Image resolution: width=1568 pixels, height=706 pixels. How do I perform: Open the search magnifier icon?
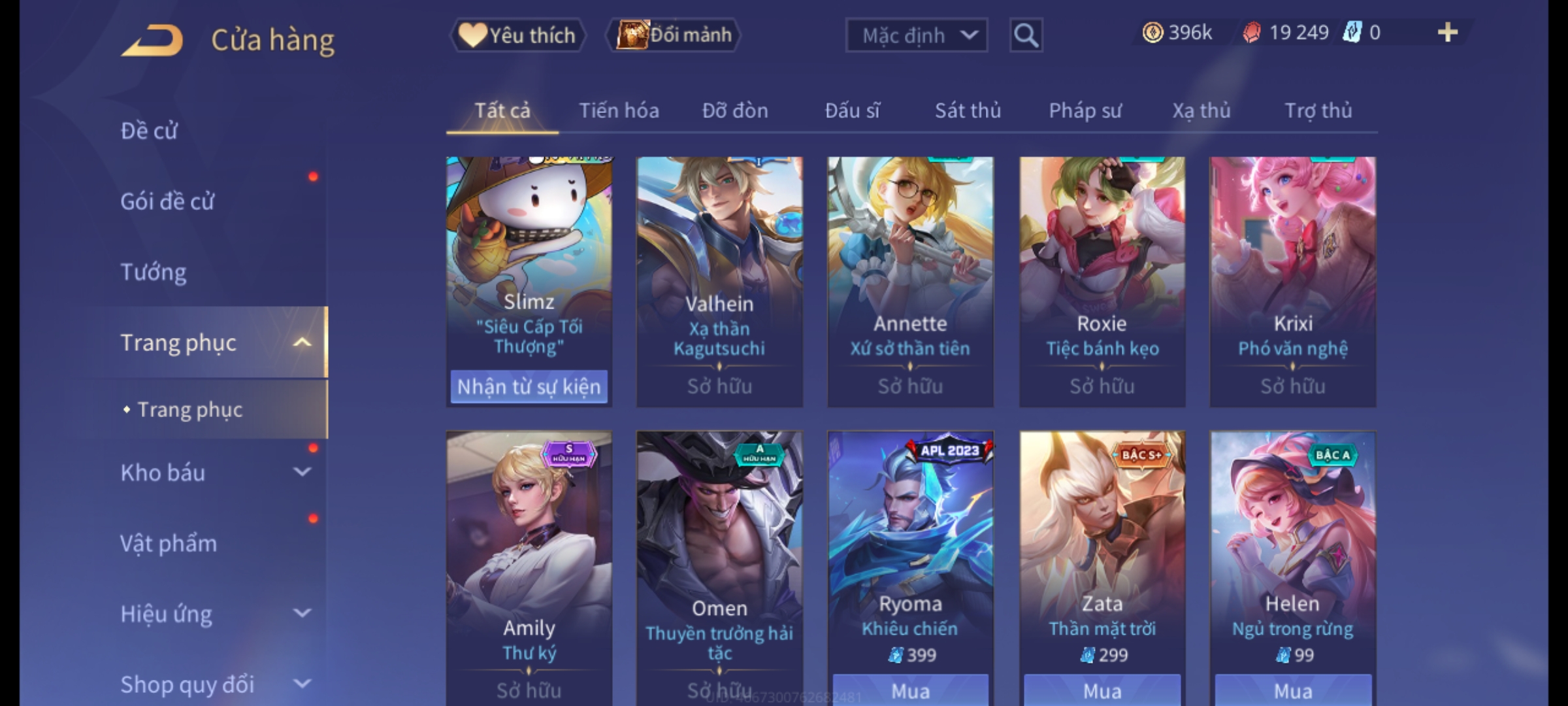pyautogui.click(x=1026, y=35)
